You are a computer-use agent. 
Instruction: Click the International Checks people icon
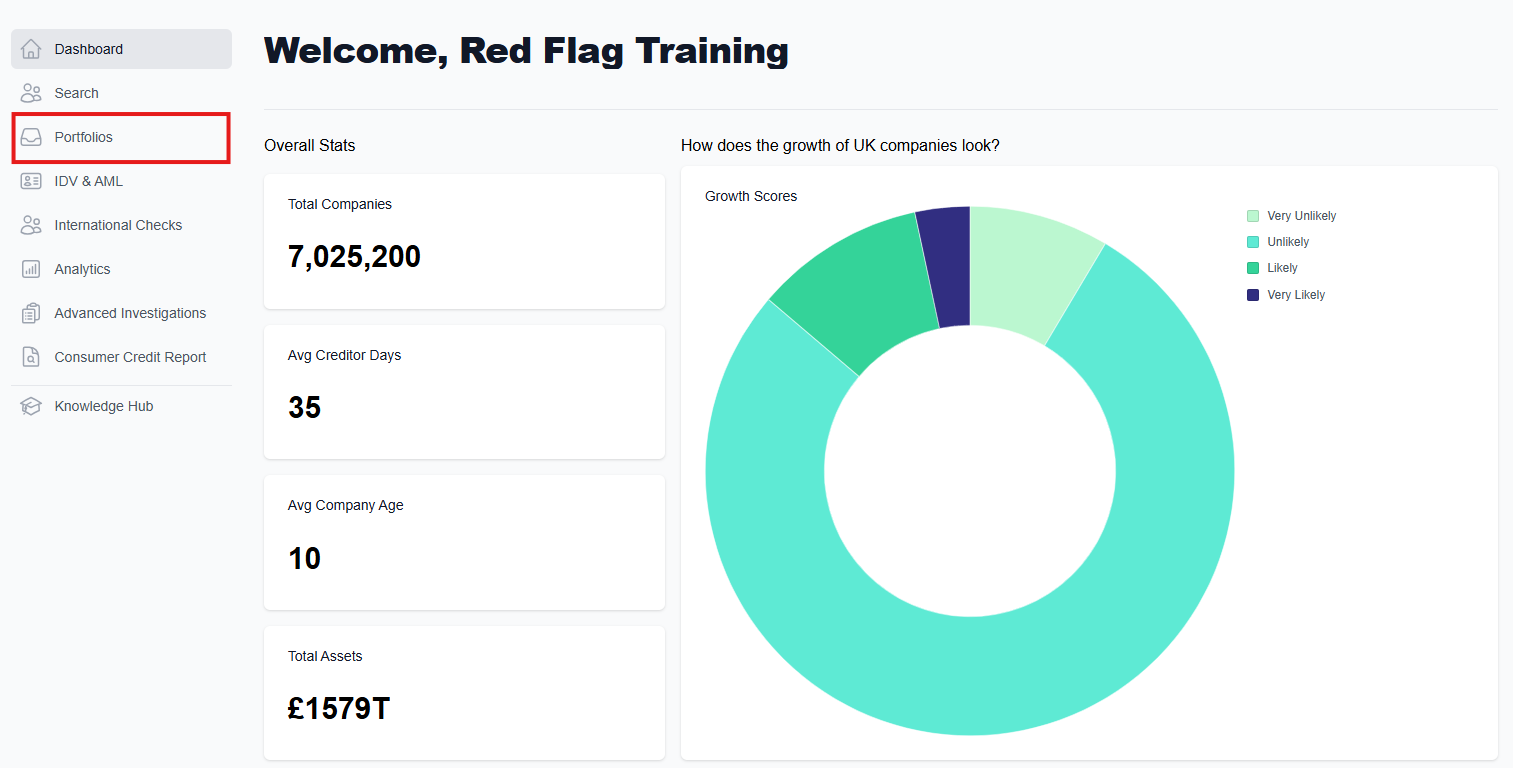[31, 225]
